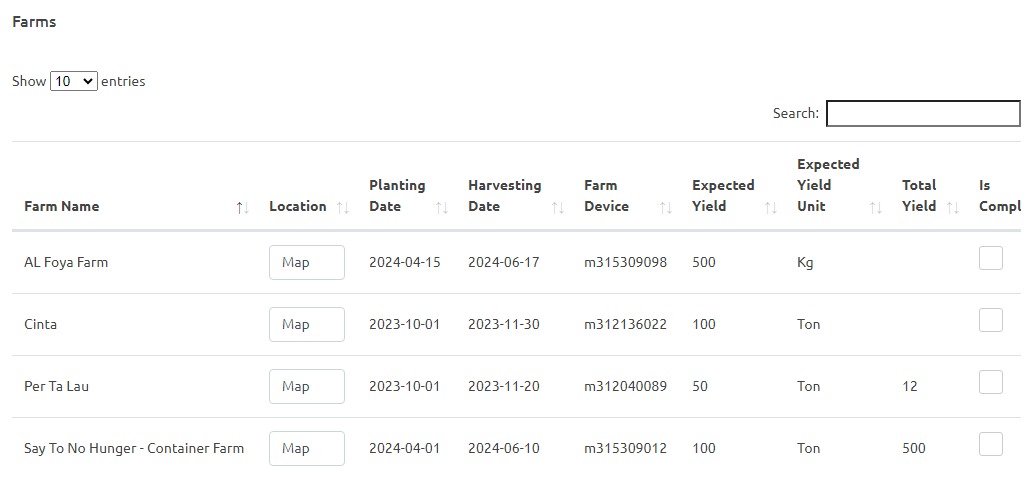Click the Is Complete column header
The image size is (1036, 493).
(x=998, y=196)
